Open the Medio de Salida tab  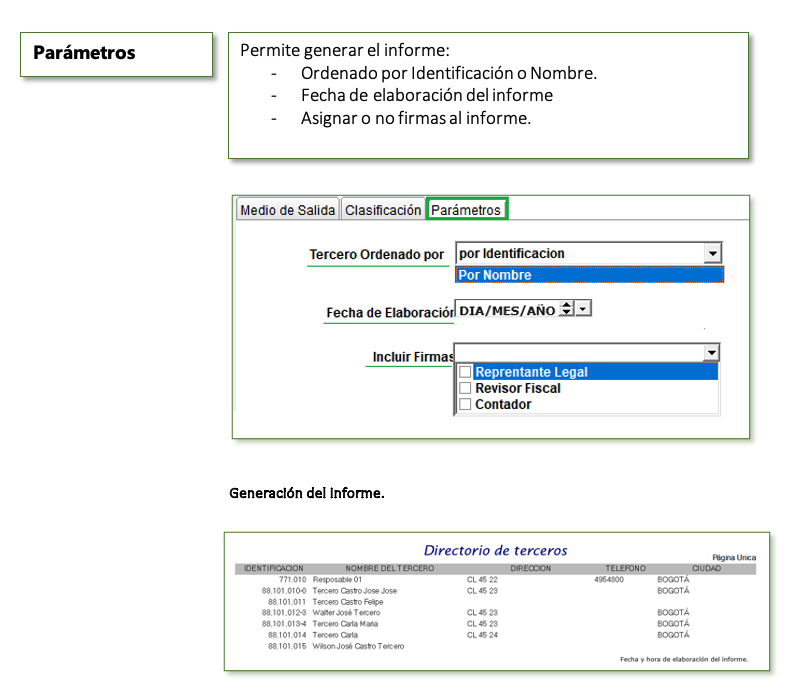288,210
